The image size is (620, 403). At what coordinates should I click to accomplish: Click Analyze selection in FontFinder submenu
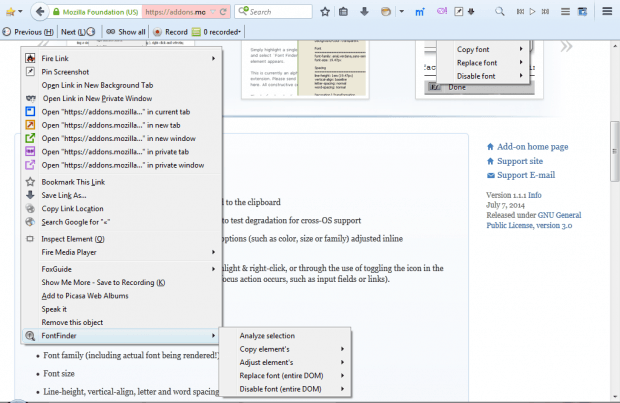pyautogui.click(x=267, y=335)
